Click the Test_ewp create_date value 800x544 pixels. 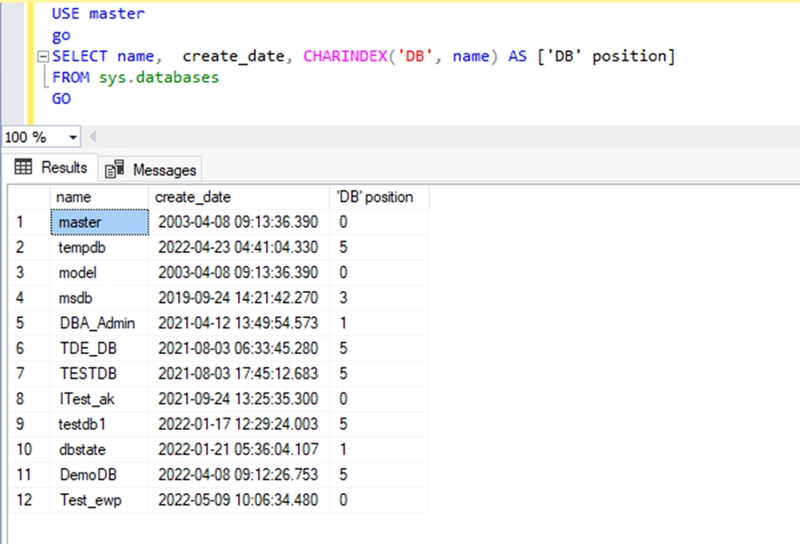238,500
